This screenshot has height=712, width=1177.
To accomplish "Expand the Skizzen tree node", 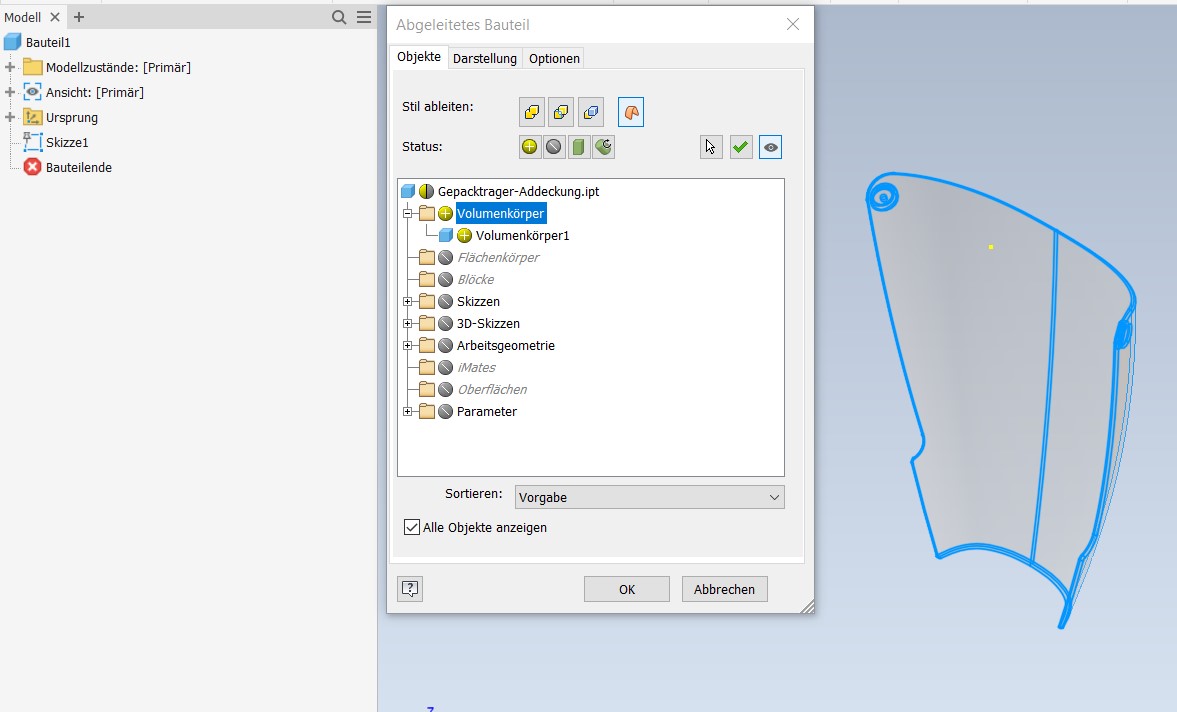I will point(408,302).
